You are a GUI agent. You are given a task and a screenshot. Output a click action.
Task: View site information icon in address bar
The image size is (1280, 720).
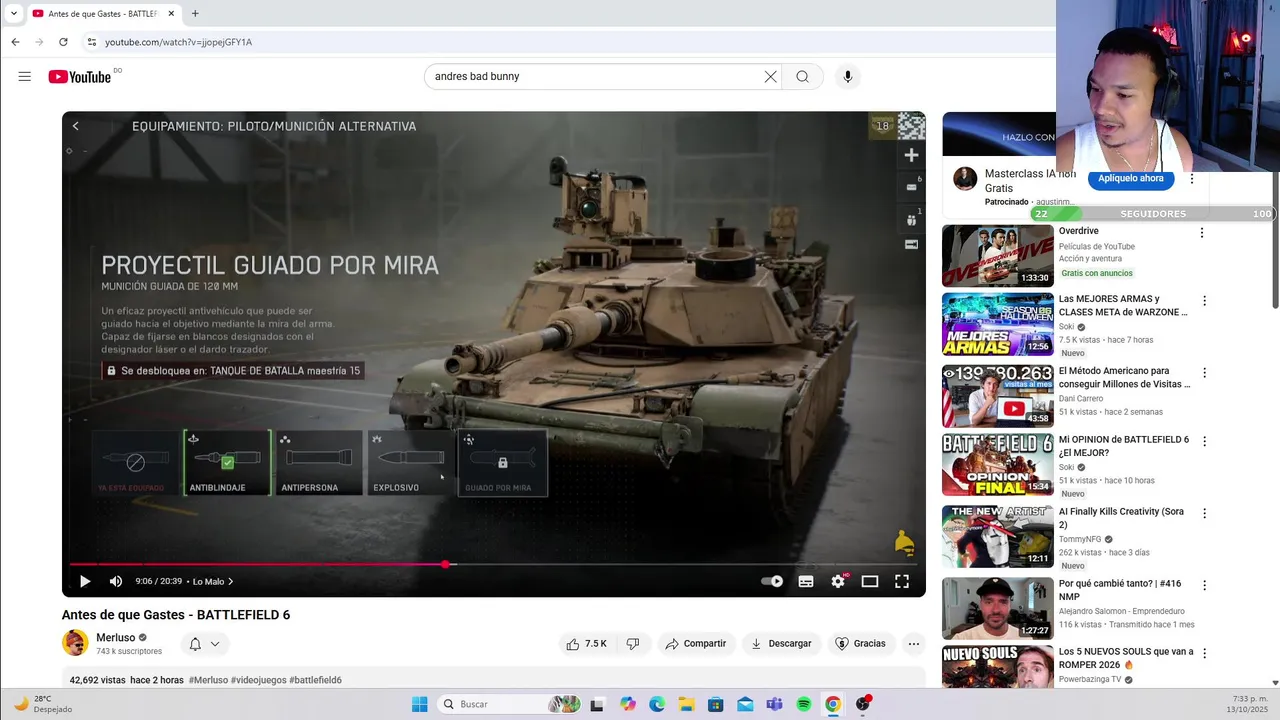click(x=91, y=42)
